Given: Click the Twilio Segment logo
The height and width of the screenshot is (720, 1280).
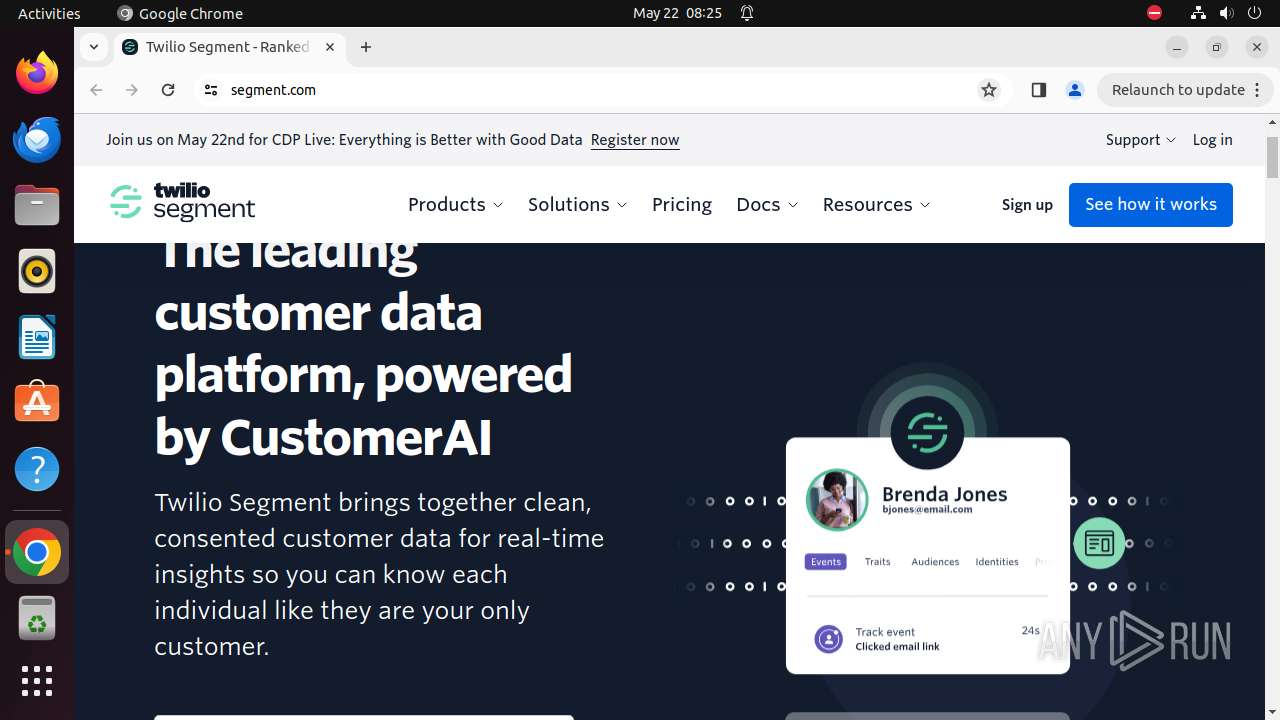Looking at the screenshot, I should click(x=183, y=203).
